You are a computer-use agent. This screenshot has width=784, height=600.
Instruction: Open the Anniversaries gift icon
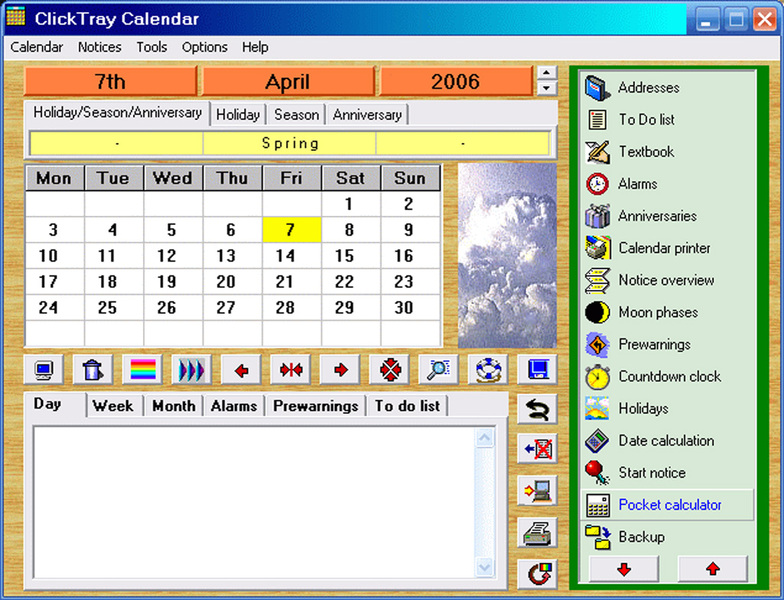pos(598,216)
